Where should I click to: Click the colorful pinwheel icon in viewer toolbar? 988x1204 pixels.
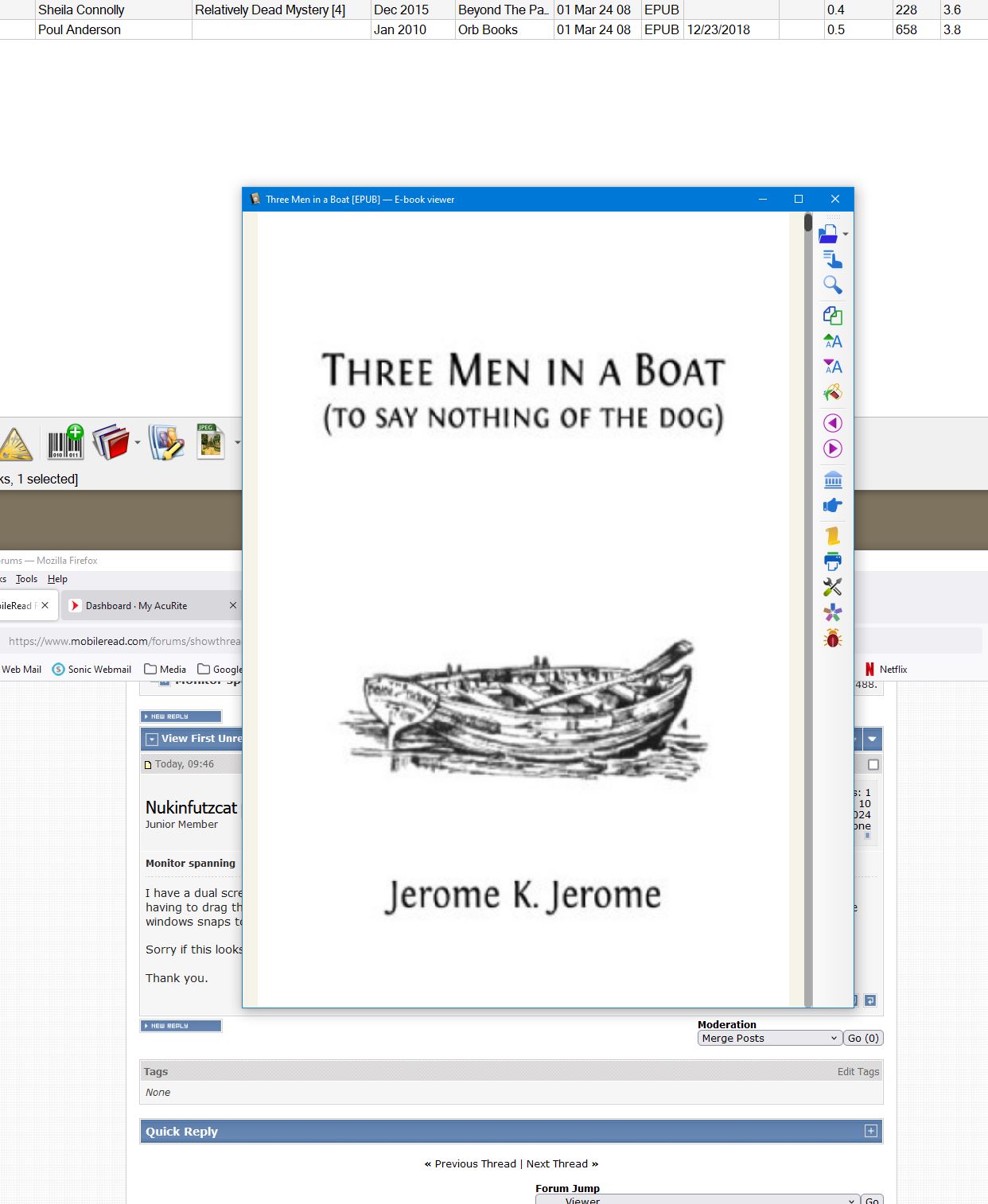click(x=833, y=612)
